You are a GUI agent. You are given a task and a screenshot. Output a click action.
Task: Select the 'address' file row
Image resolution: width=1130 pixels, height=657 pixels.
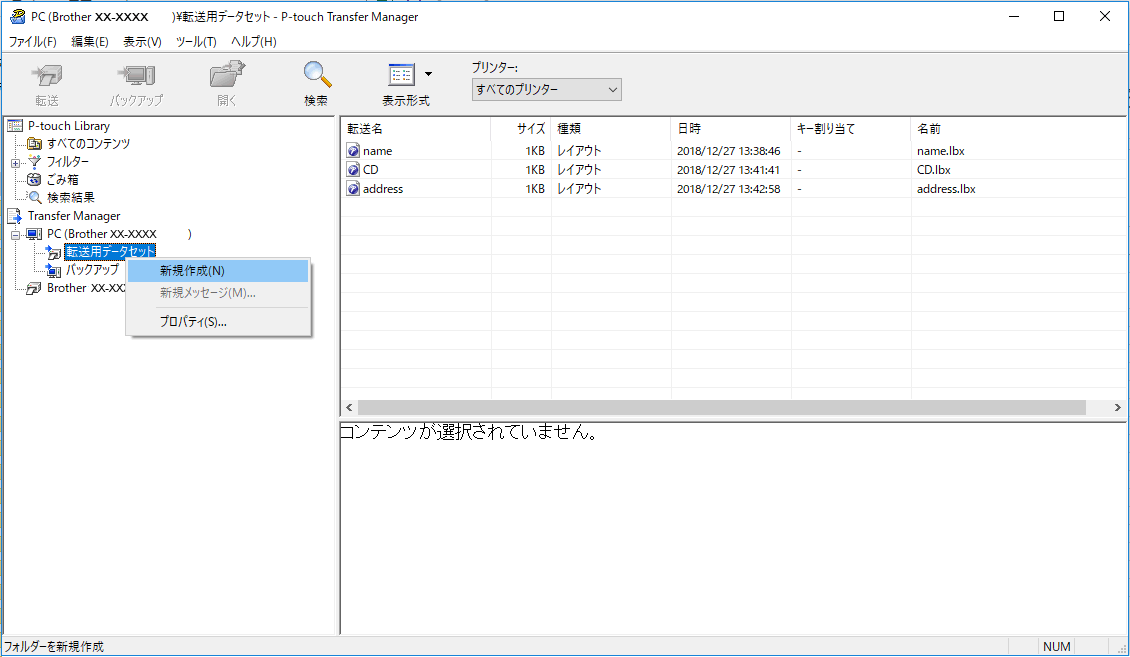[x=733, y=189]
